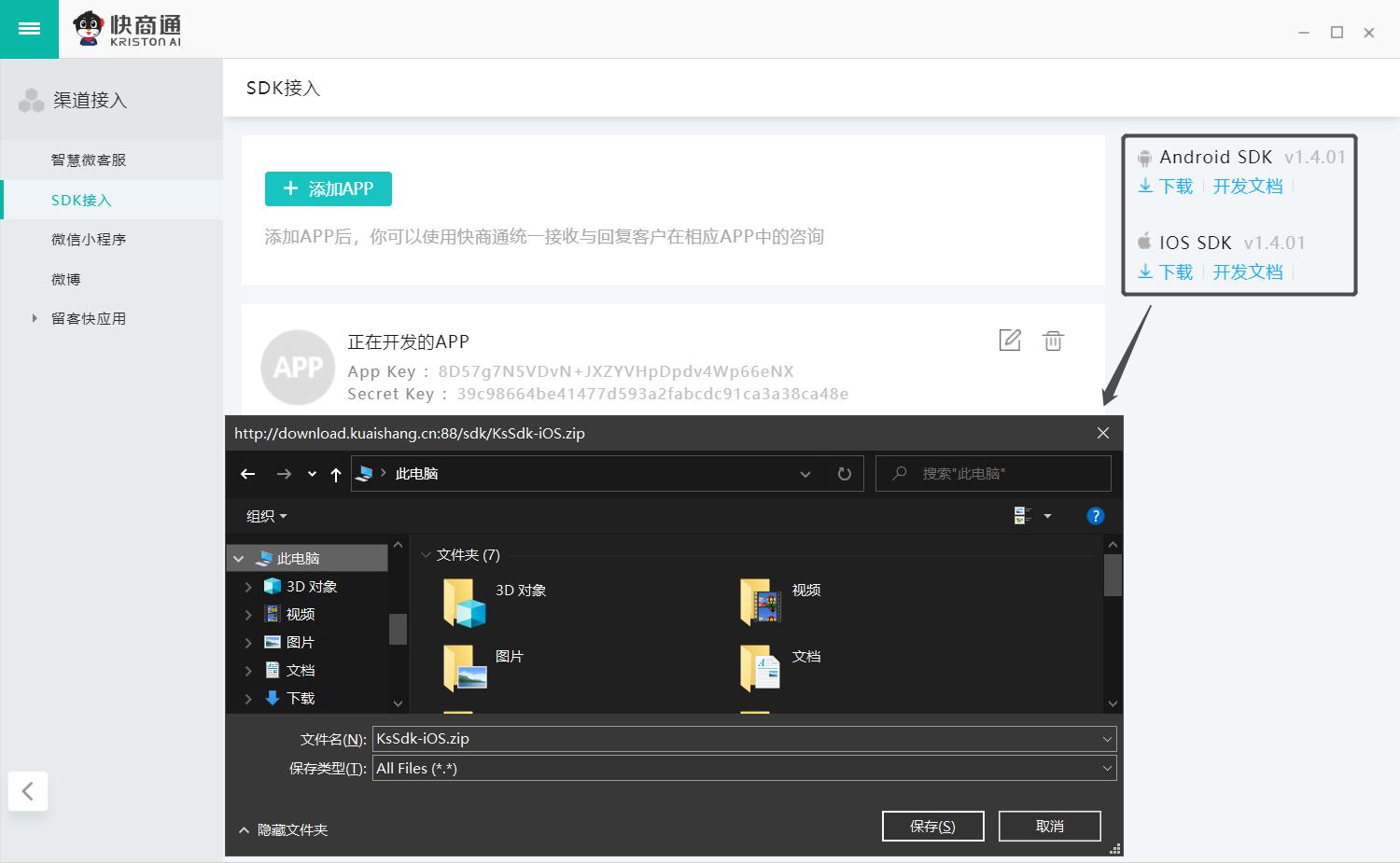The image size is (1400, 863).
Task: Click the back arrow in the save dialog
Action: click(246, 474)
